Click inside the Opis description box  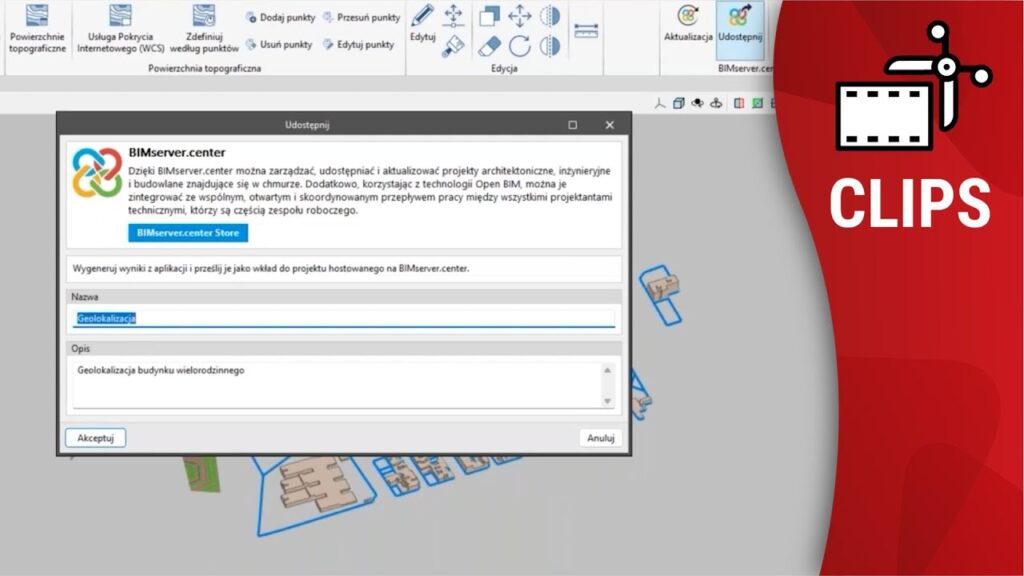[x=335, y=384]
